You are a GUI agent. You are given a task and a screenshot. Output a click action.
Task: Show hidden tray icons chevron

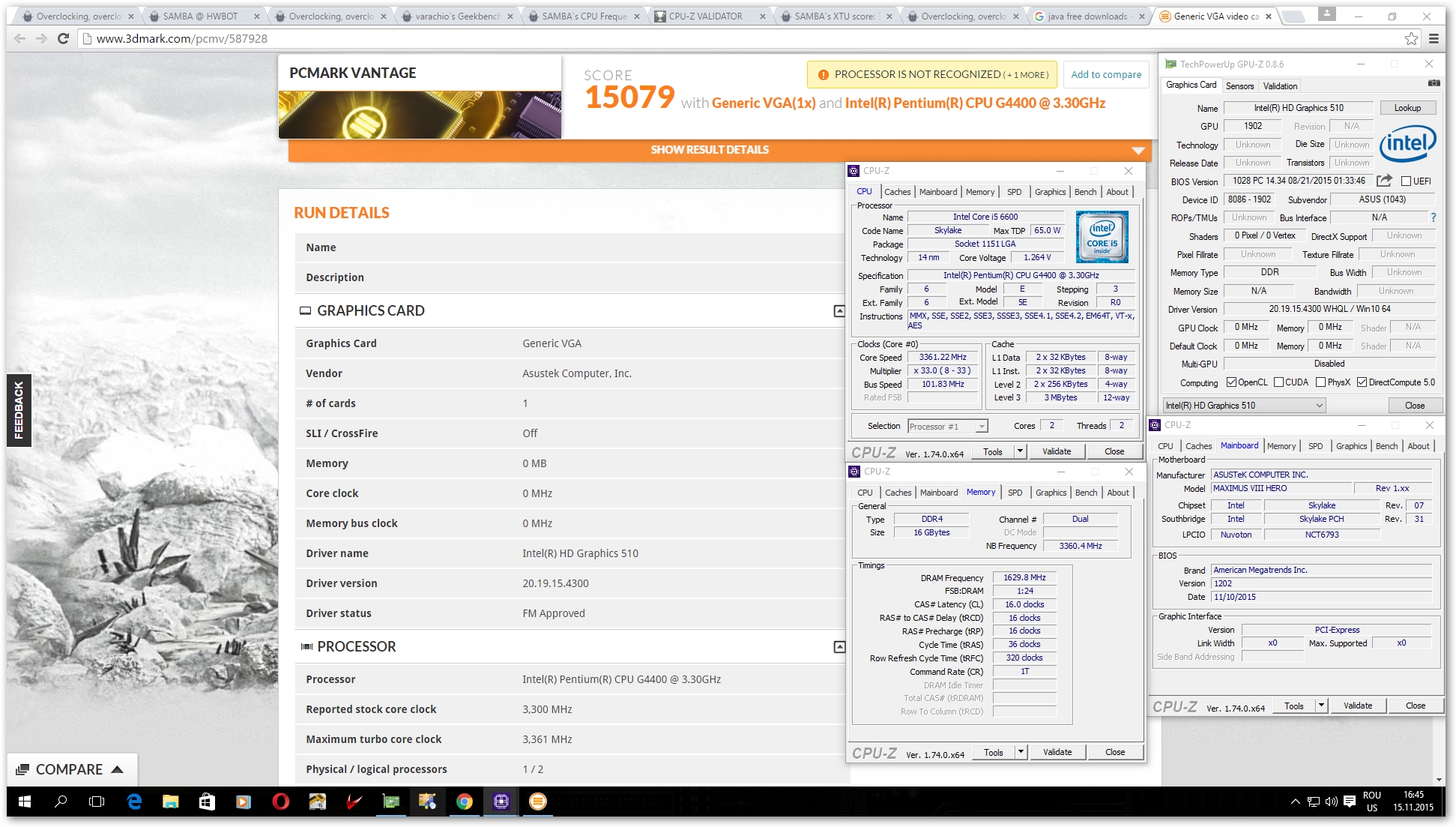point(1295,802)
